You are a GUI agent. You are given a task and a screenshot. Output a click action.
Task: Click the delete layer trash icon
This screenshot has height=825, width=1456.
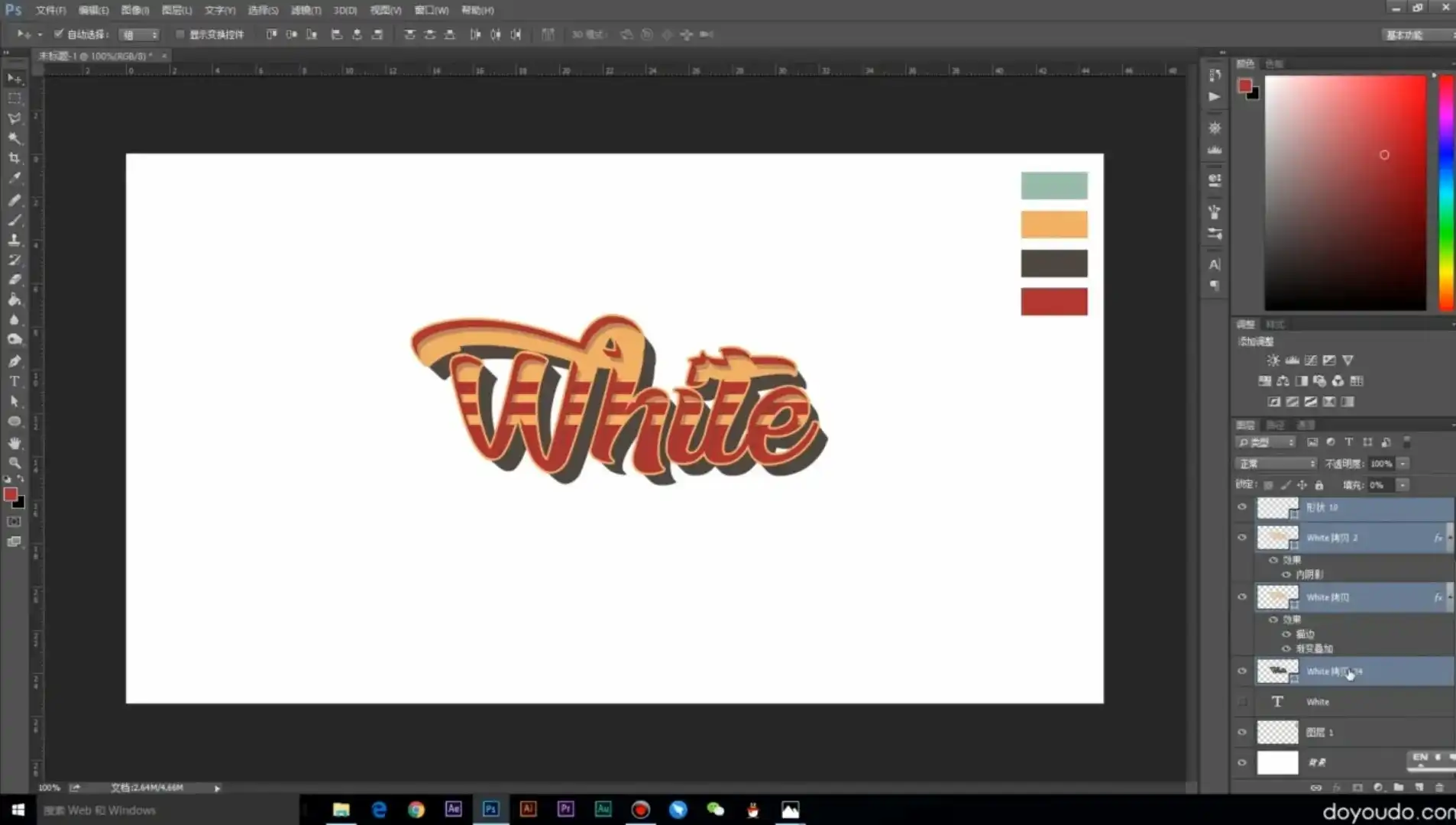pyautogui.click(x=1439, y=788)
